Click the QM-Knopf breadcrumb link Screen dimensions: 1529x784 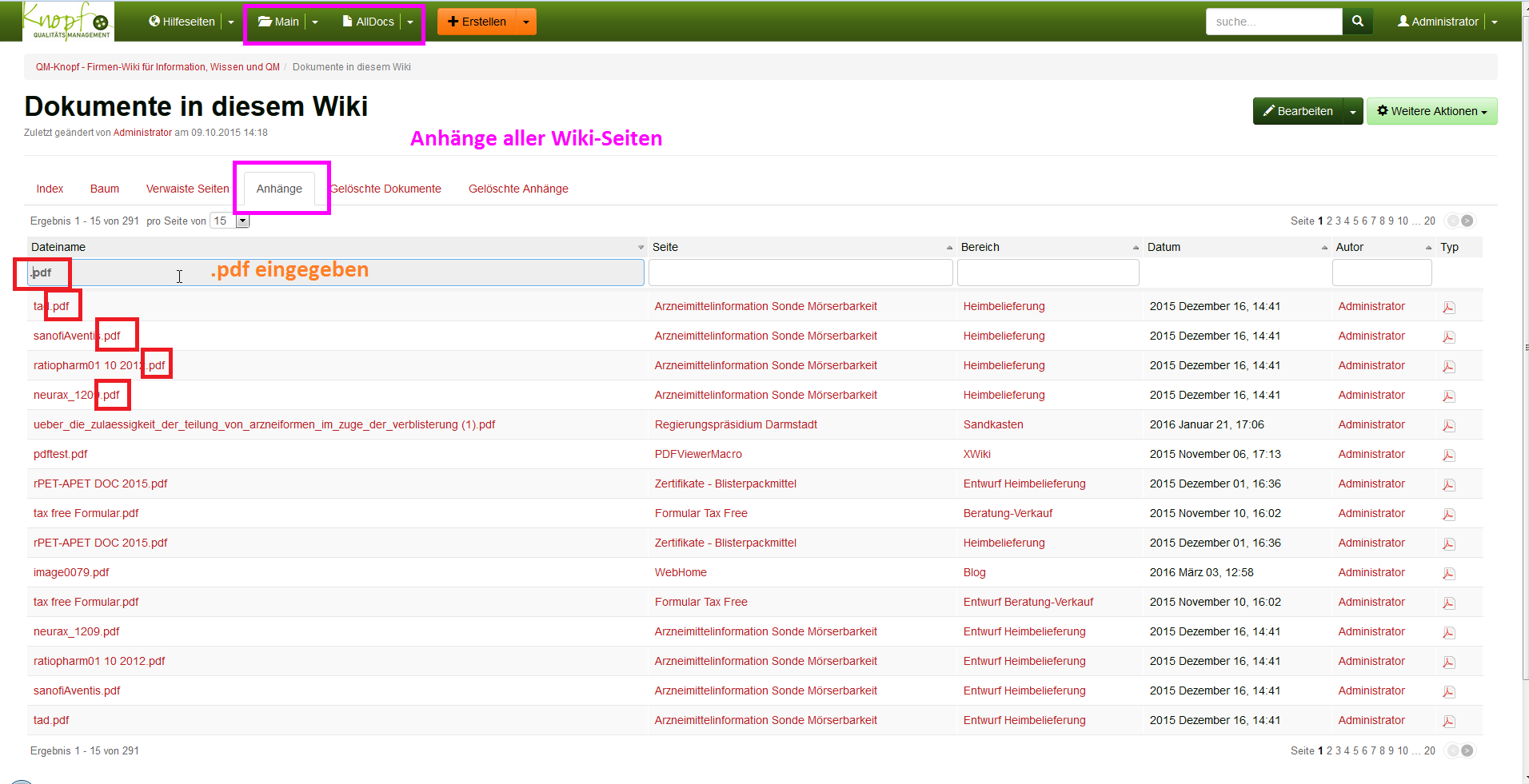(x=158, y=67)
